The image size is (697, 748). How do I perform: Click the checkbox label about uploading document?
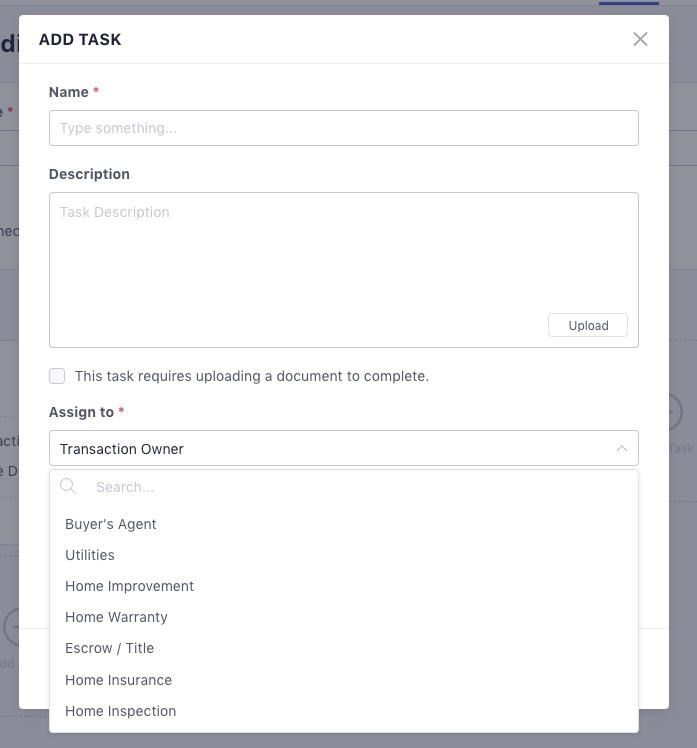252,376
